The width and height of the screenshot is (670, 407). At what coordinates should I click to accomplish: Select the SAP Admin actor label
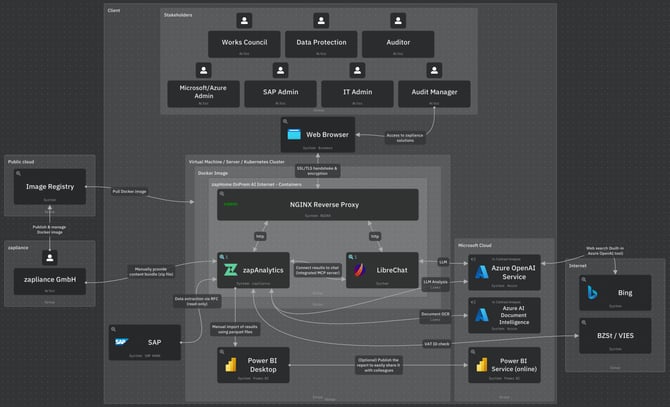click(x=280, y=92)
